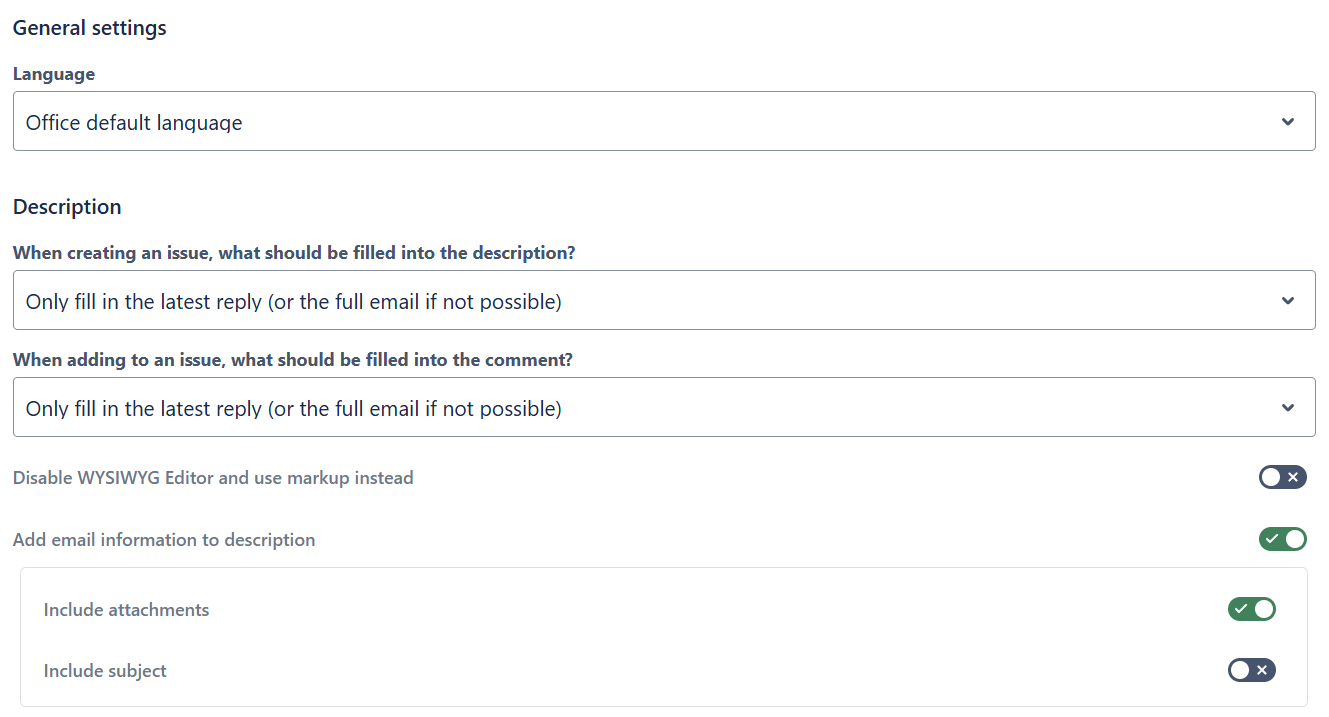The image size is (1329, 717).
Task: Toggle the Disable WYSIWYG Editor switch
Action: 1282,478
